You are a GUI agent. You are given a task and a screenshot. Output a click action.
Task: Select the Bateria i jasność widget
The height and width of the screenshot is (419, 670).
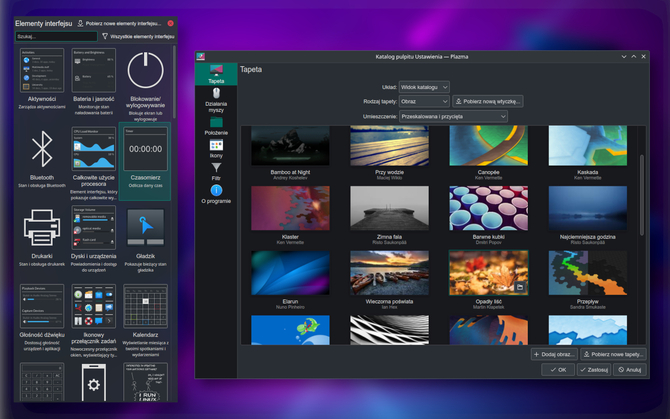94,70
